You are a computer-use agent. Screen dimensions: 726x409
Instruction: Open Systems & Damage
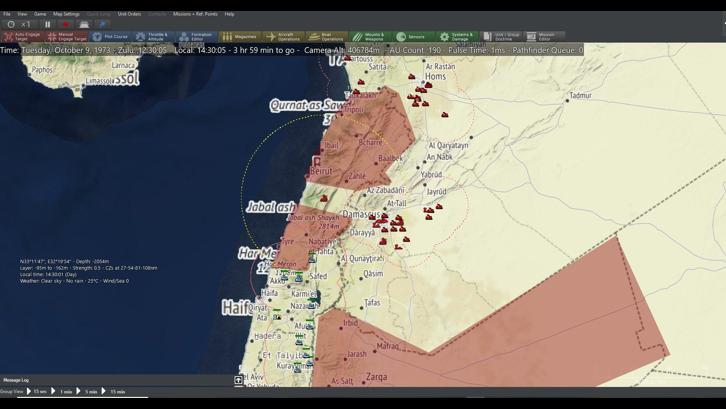click(x=457, y=37)
